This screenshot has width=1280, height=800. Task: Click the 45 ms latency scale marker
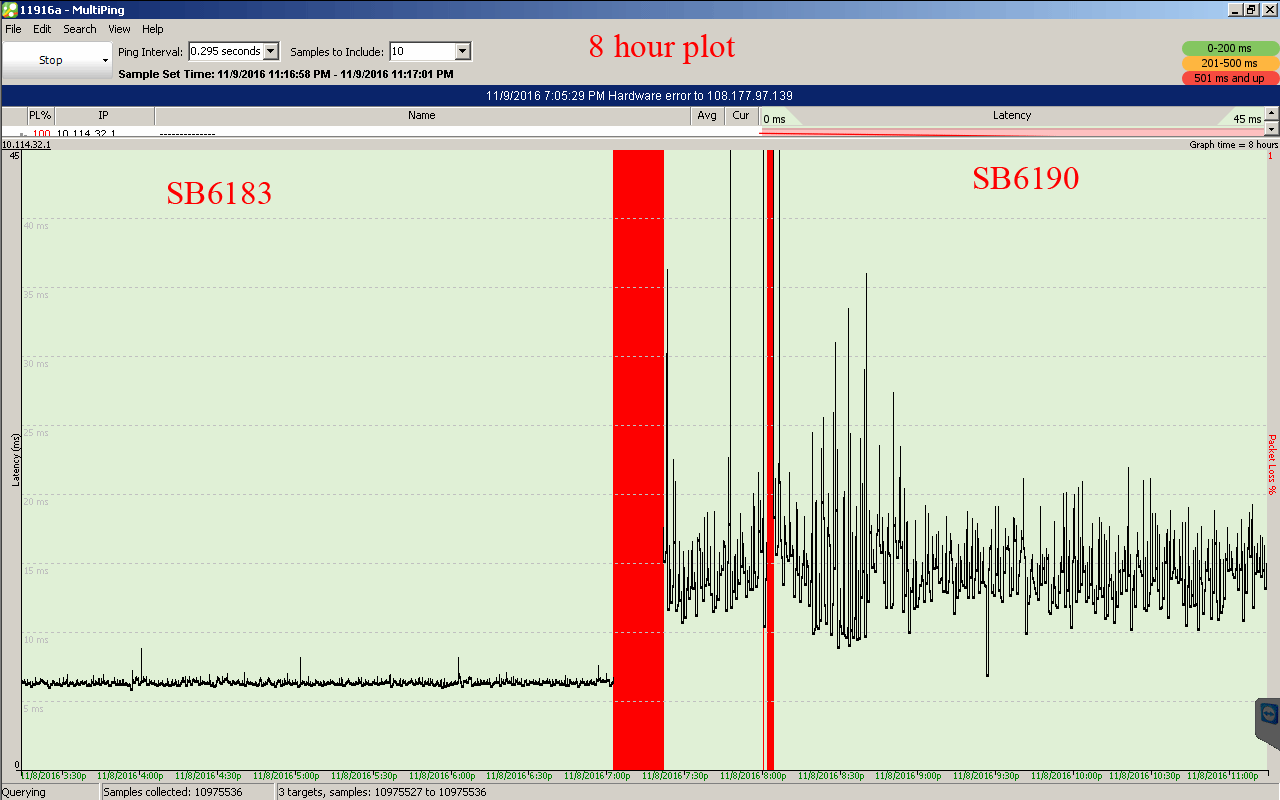(1247, 119)
